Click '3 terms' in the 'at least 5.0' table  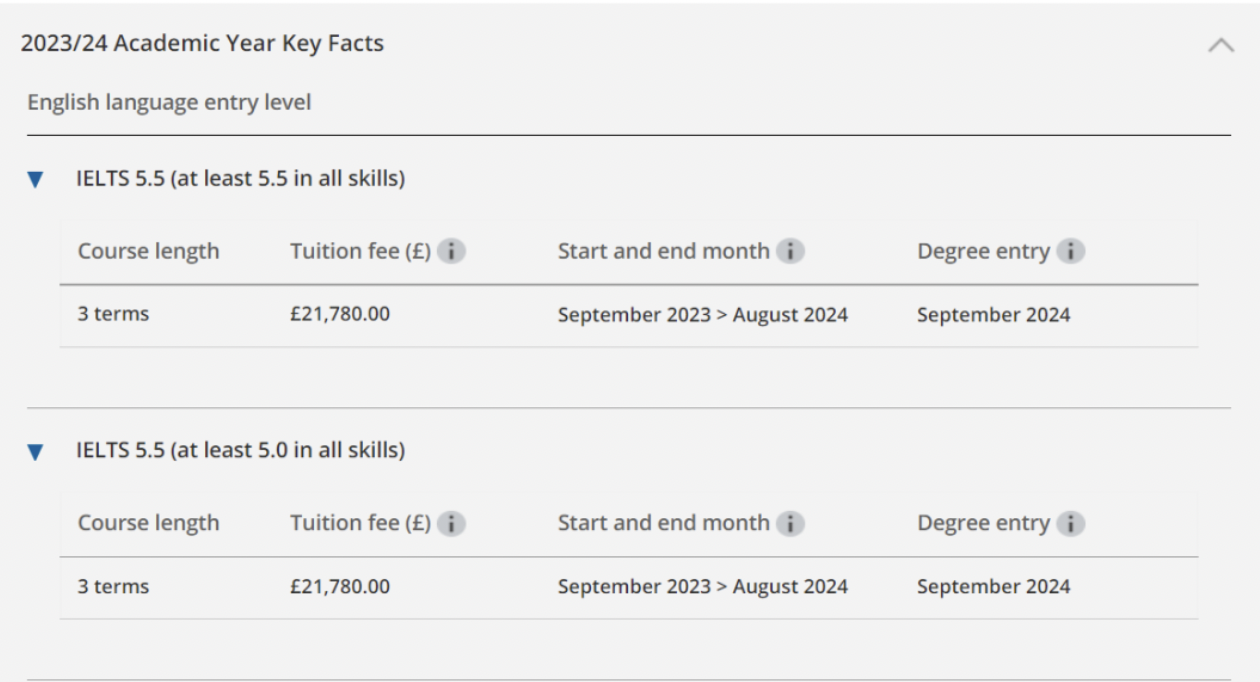click(113, 587)
